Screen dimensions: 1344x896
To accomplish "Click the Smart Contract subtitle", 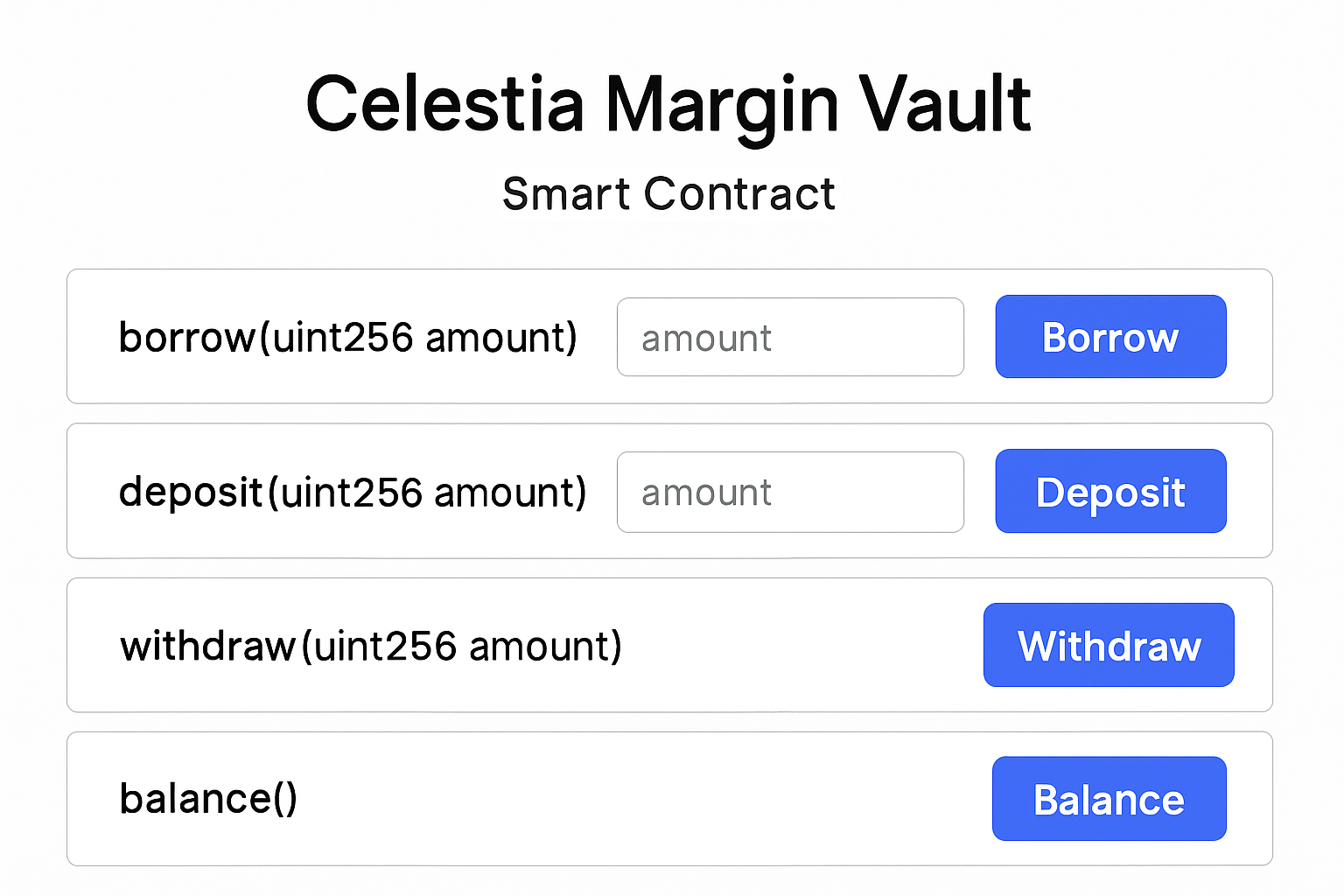I will click(x=668, y=193).
